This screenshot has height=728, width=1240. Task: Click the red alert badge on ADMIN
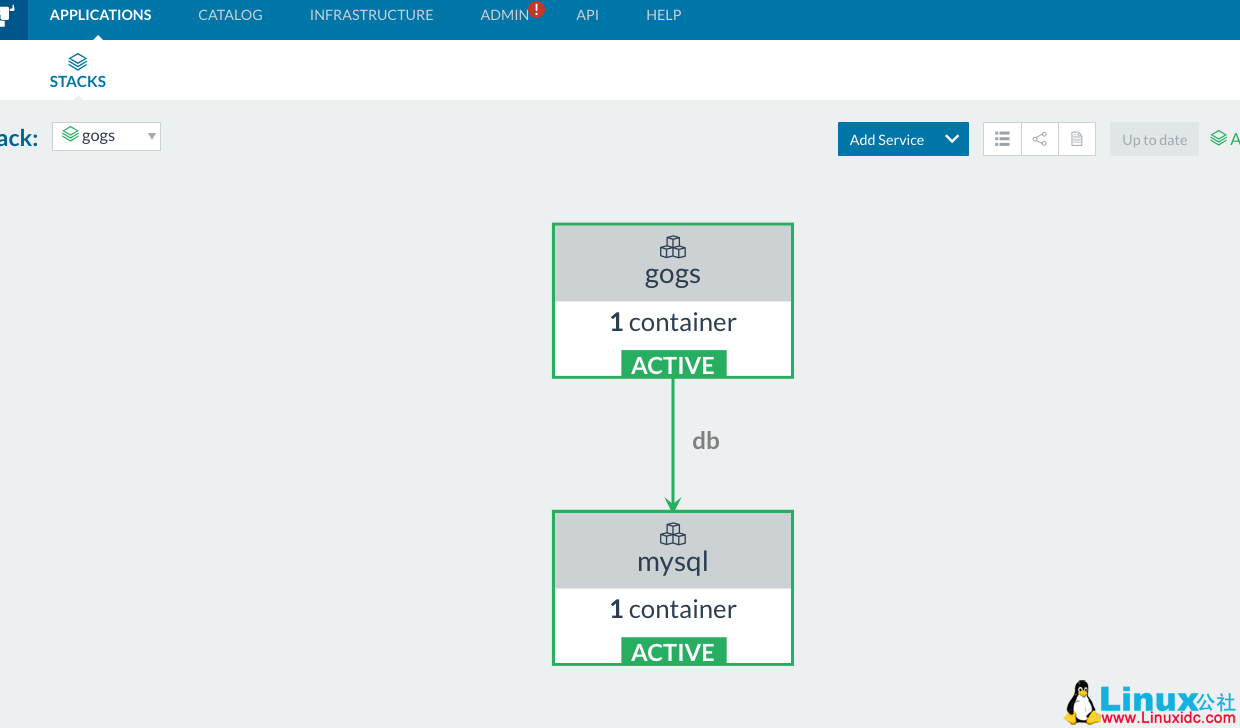point(536,8)
